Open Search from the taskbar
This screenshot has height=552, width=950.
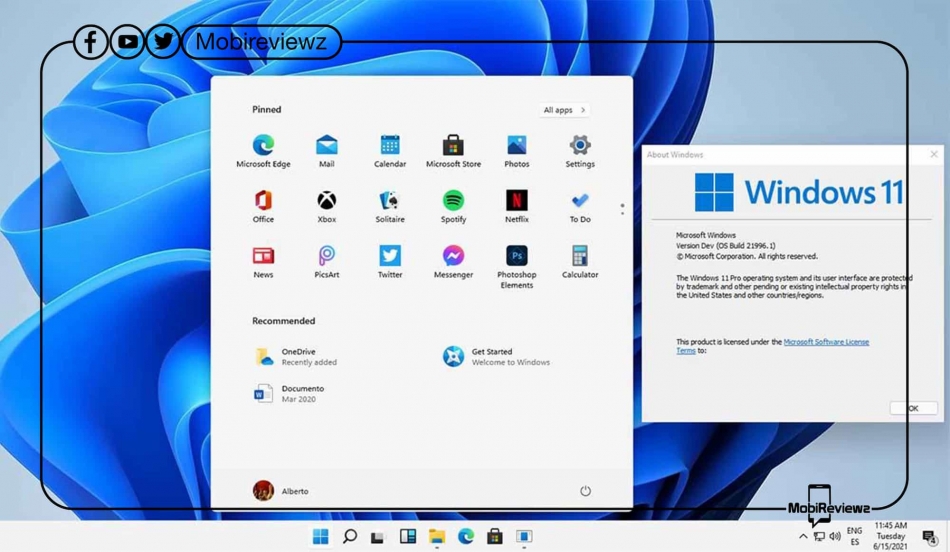(x=350, y=536)
